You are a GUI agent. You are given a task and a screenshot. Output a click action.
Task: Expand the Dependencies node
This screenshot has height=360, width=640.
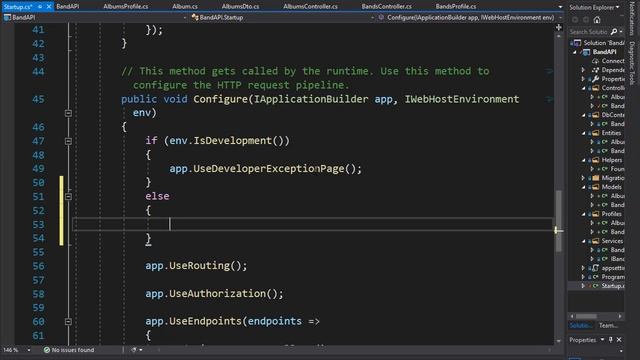pyautogui.click(x=584, y=70)
